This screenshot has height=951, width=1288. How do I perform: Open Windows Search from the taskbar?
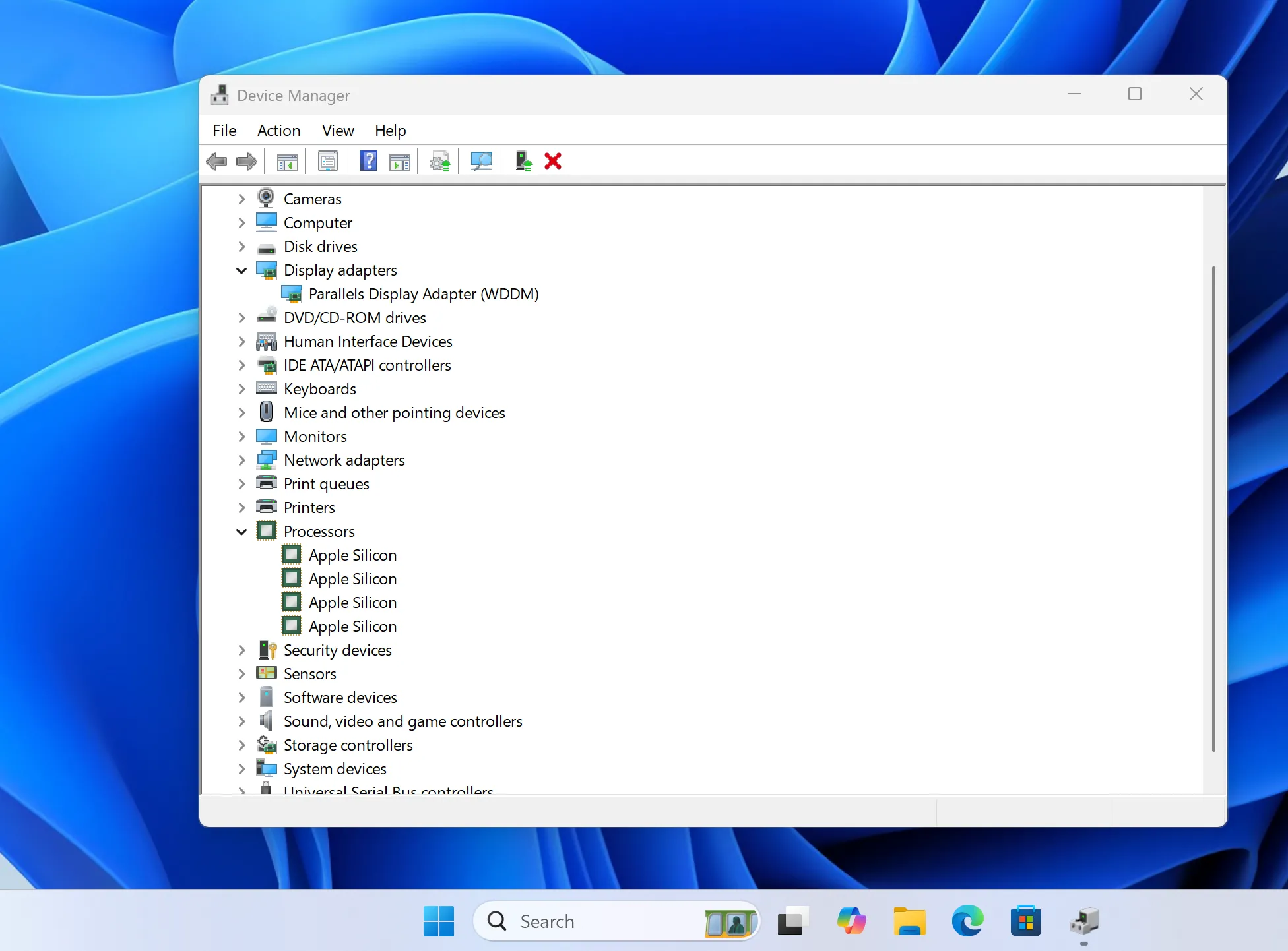click(x=614, y=921)
